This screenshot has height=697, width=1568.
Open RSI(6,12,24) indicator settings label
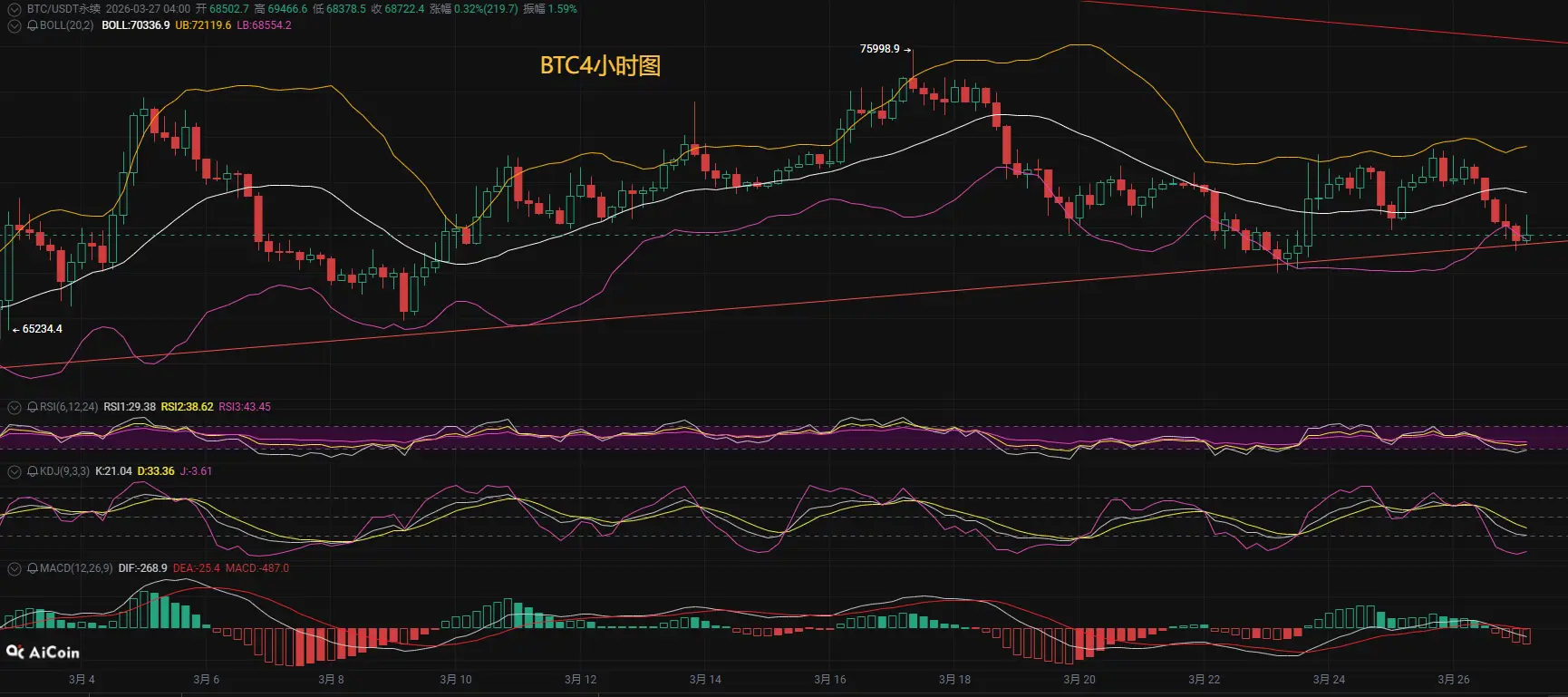click(x=69, y=407)
